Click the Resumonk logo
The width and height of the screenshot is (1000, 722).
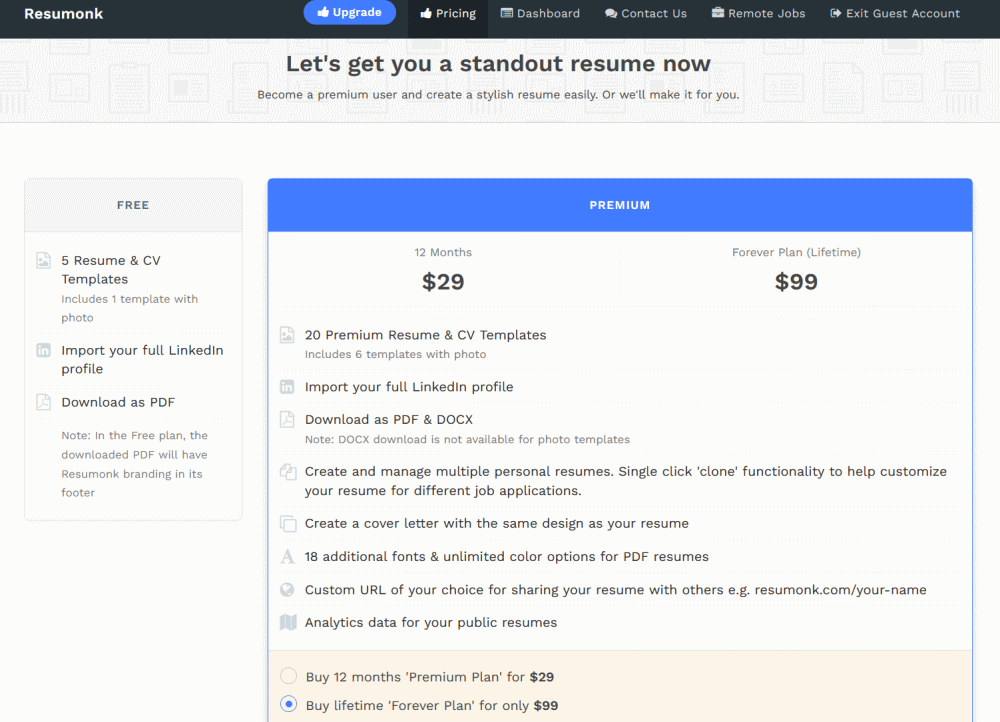[x=63, y=14]
